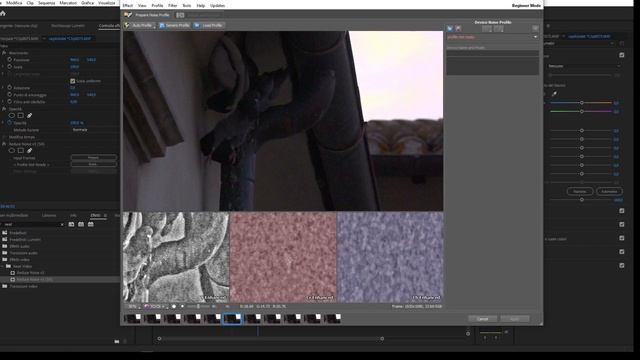
Task: Switch to the second Neat Video tab icon
Action: pyautogui.click(x=180, y=15)
